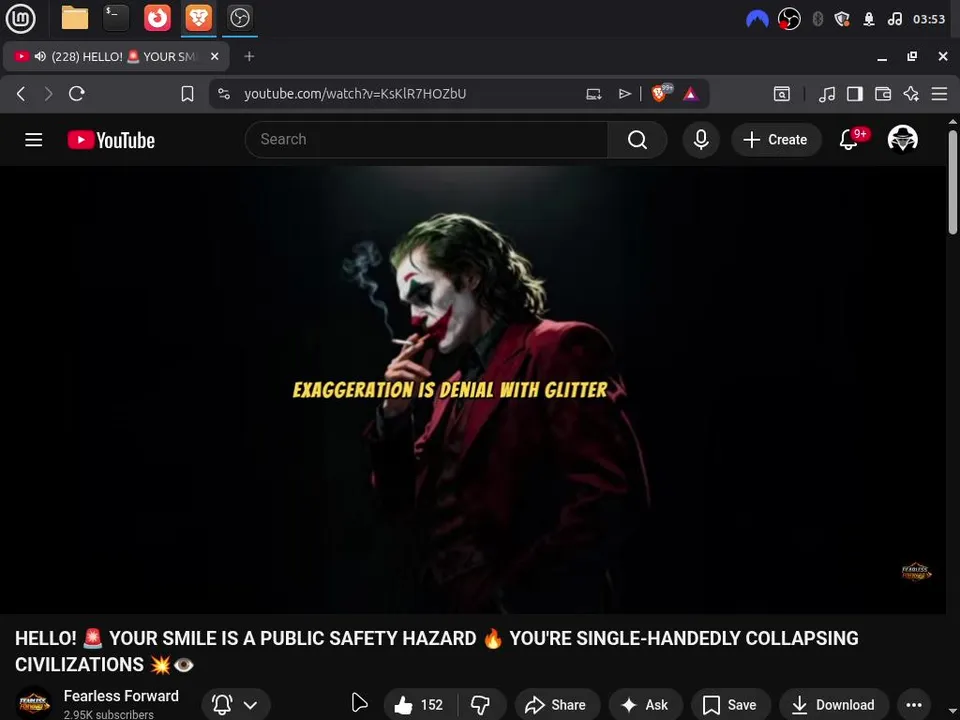Viewport: 960px width, 720px height.
Task: View site information and permissions icon
Action: [x=224, y=94]
